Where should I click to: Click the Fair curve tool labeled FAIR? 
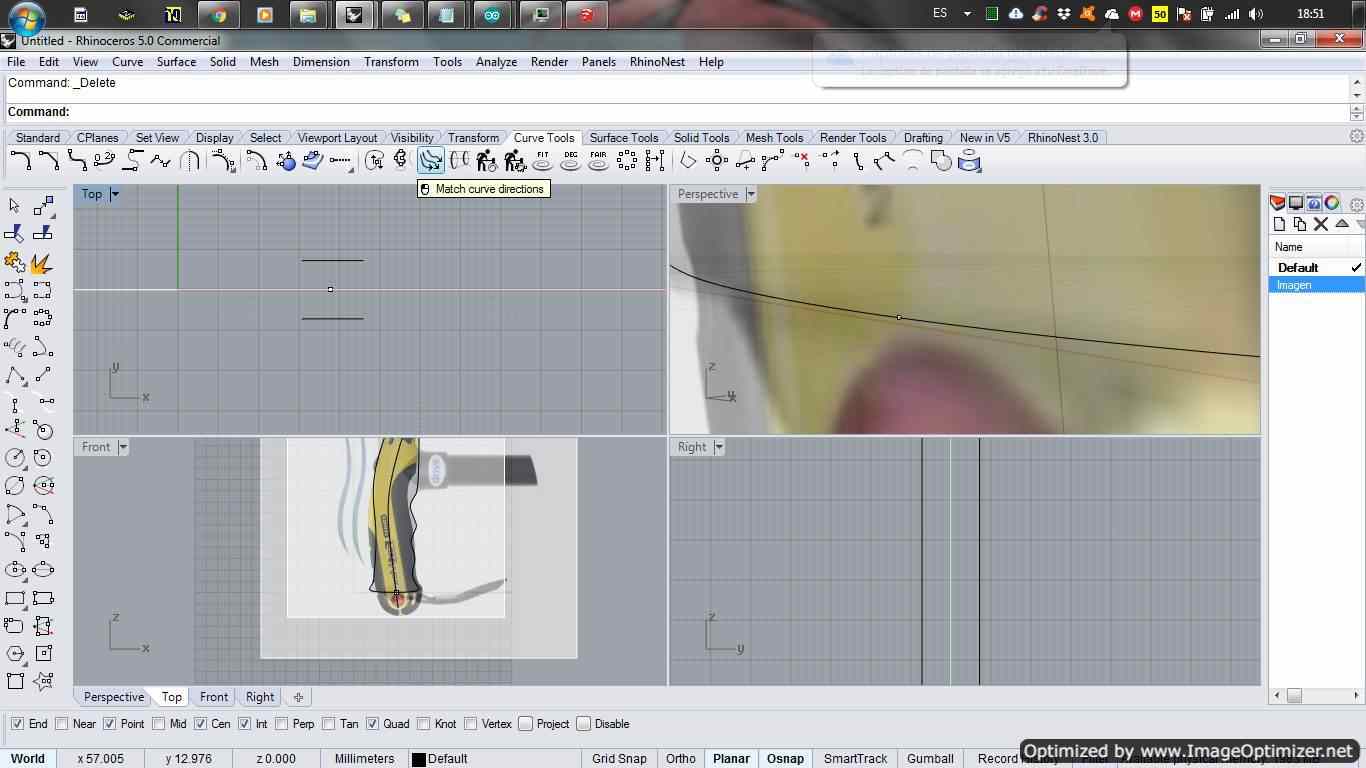pyautogui.click(x=598, y=160)
